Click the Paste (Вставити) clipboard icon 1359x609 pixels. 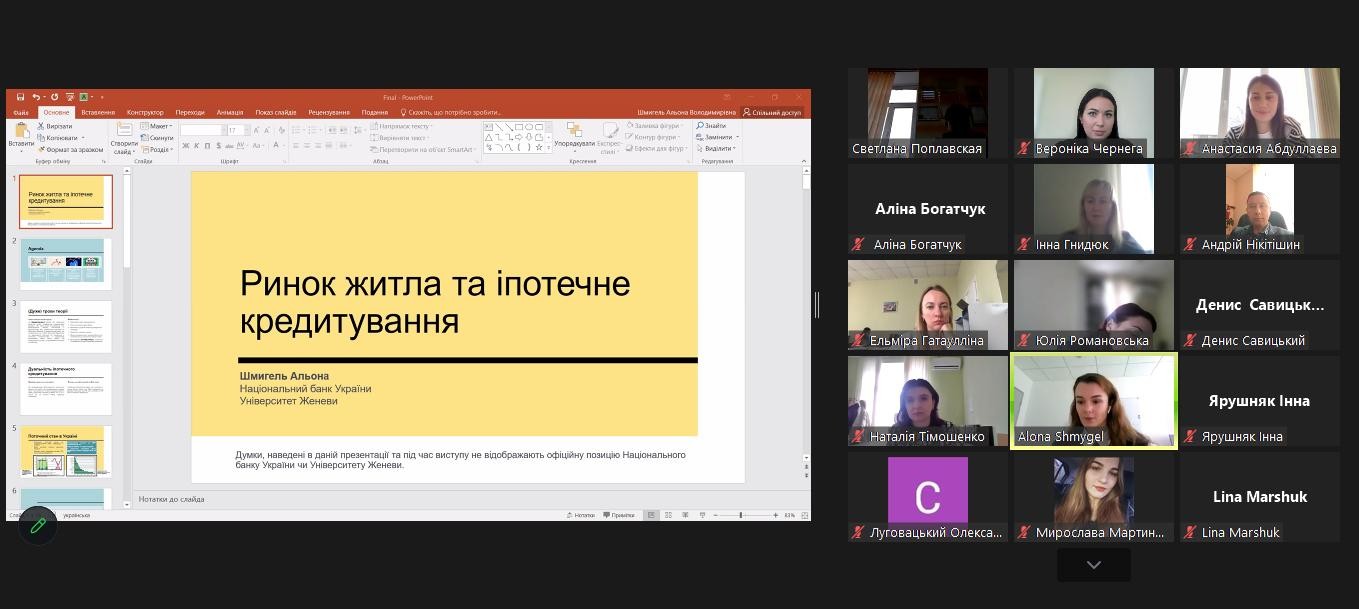pyautogui.click(x=20, y=132)
